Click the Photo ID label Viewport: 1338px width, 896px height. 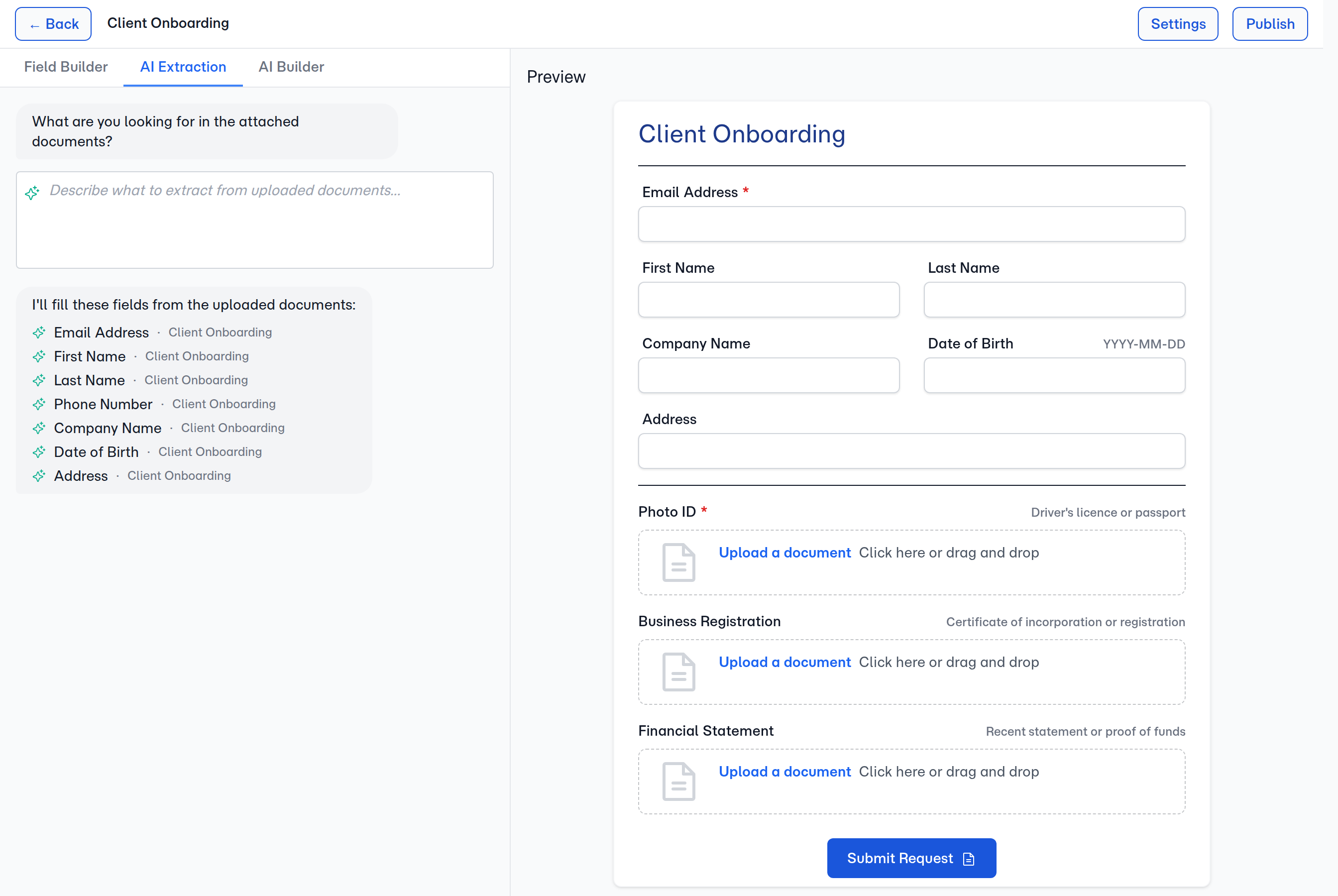click(667, 511)
